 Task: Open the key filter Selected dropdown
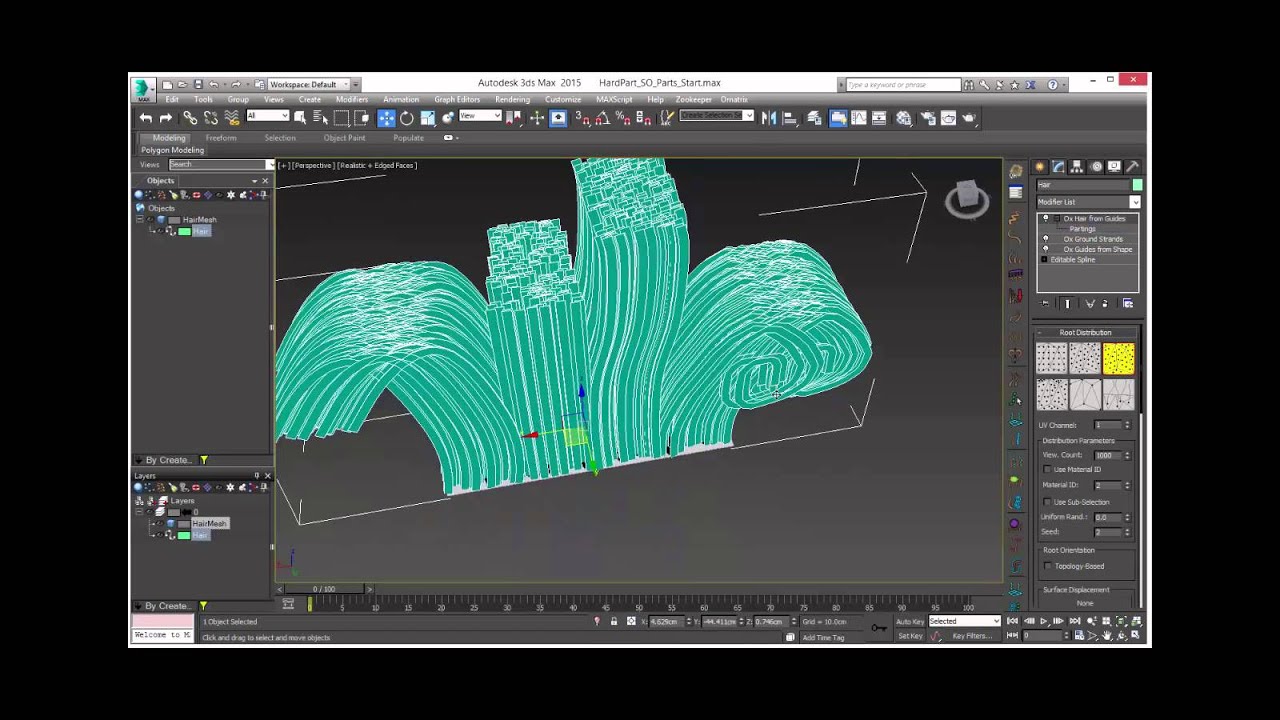[964, 621]
